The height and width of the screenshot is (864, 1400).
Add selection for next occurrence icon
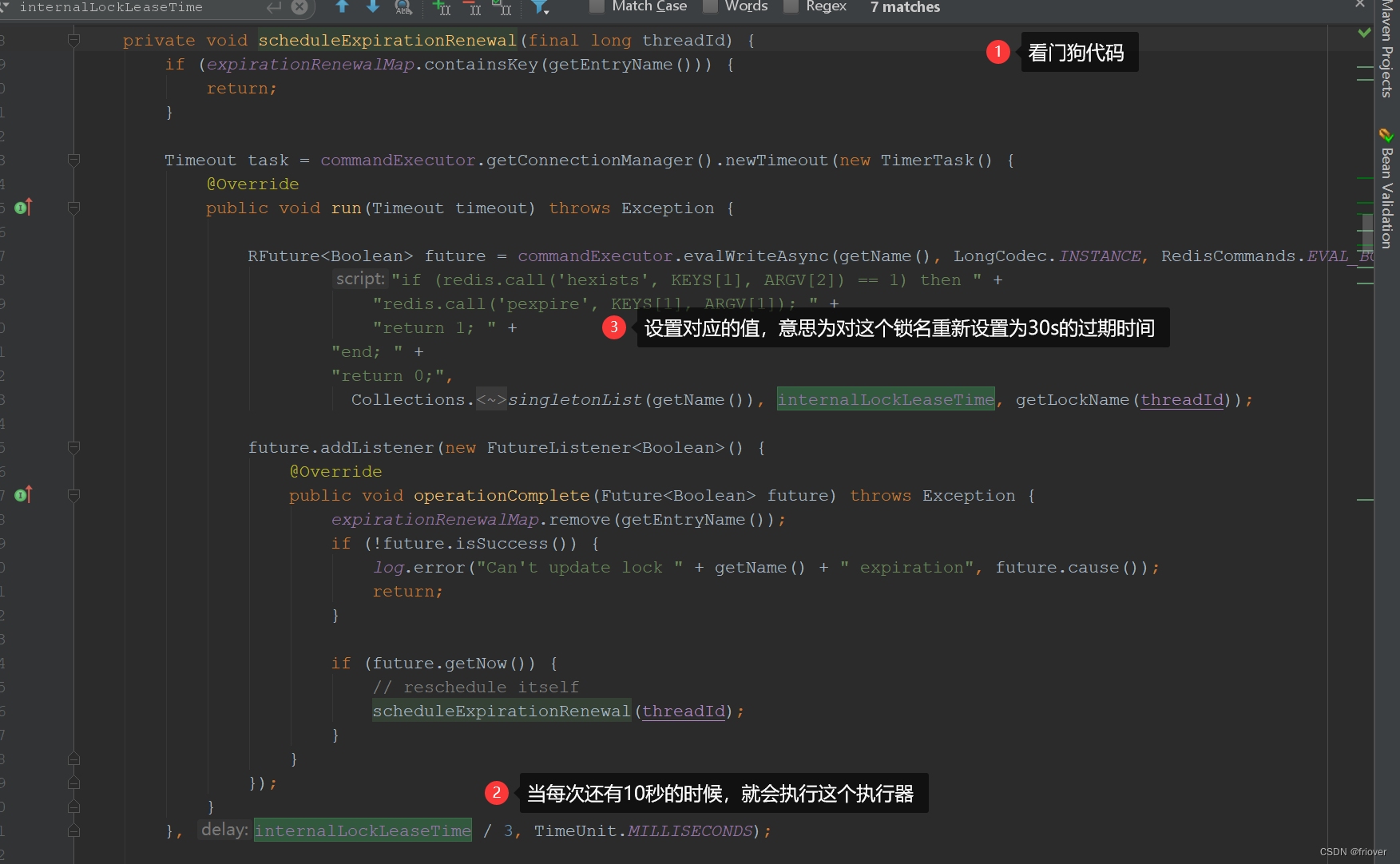442,7
